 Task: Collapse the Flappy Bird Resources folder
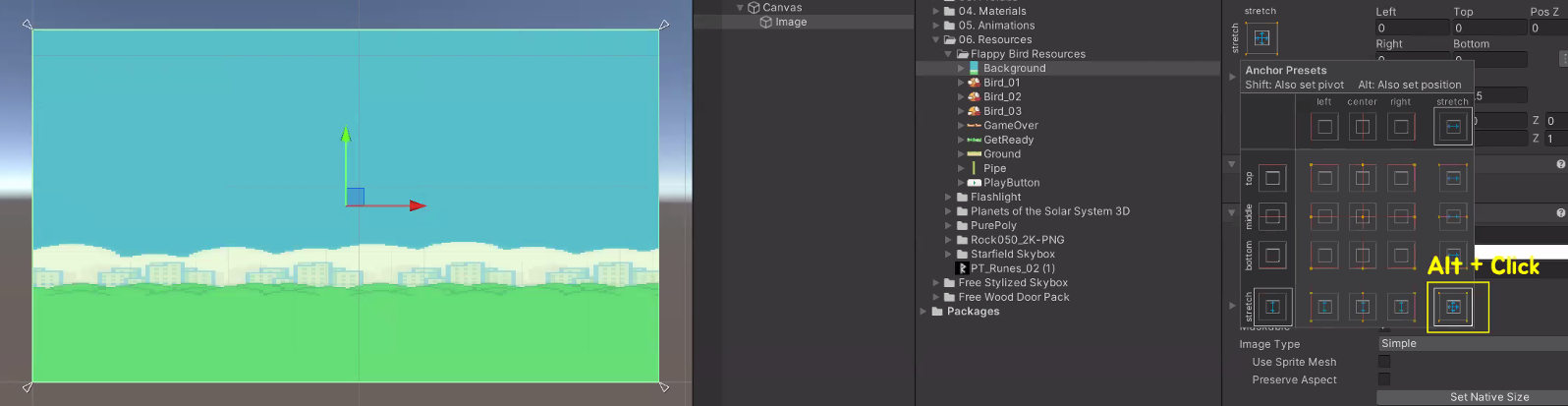tap(949, 54)
